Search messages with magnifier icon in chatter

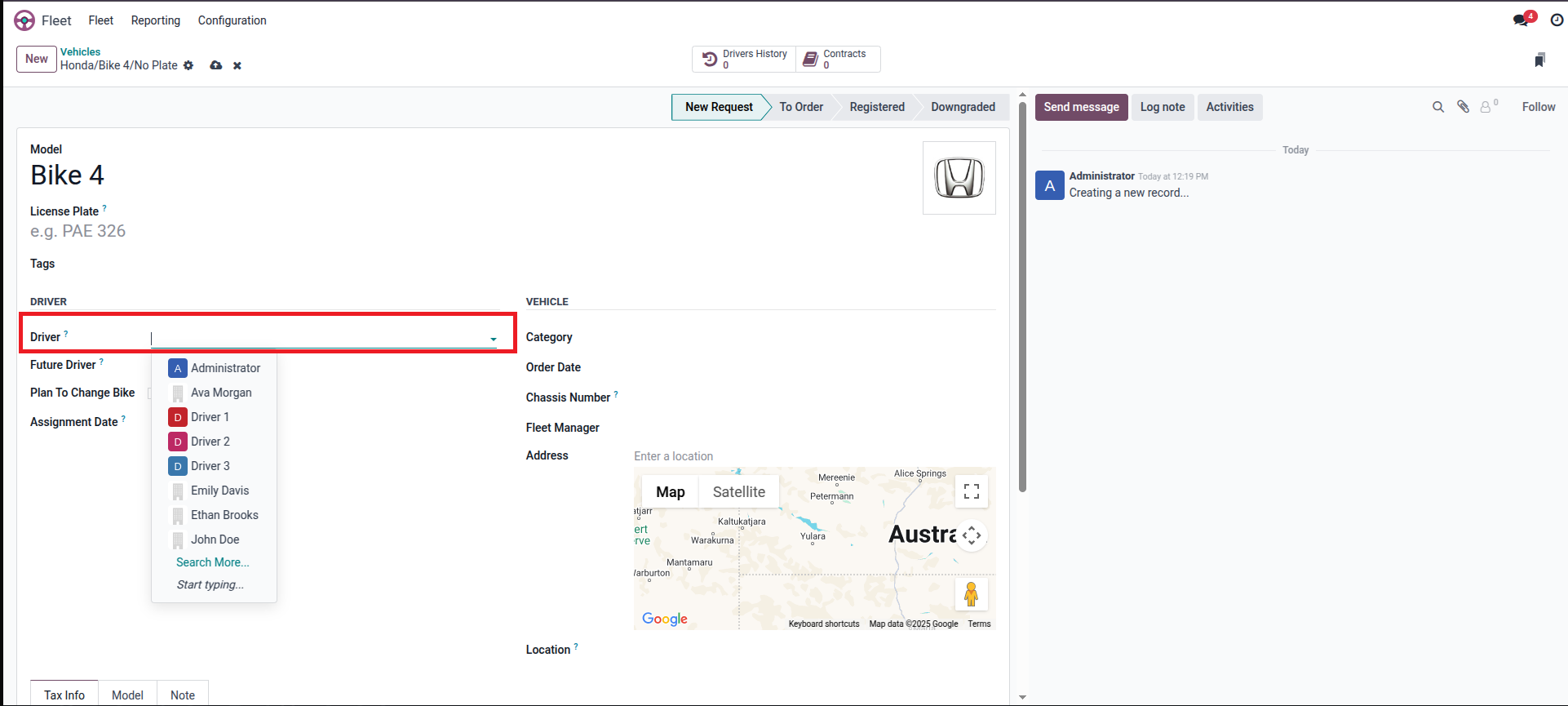pyautogui.click(x=1438, y=107)
